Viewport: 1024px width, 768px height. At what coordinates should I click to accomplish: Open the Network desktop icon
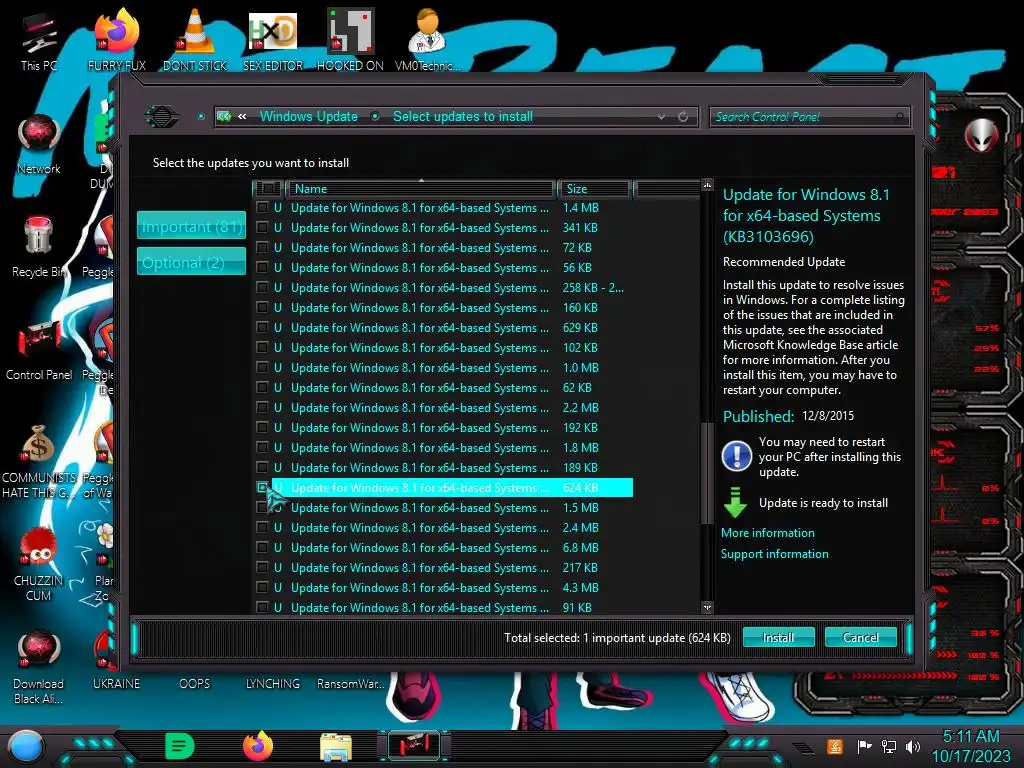(x=39, y=144)
